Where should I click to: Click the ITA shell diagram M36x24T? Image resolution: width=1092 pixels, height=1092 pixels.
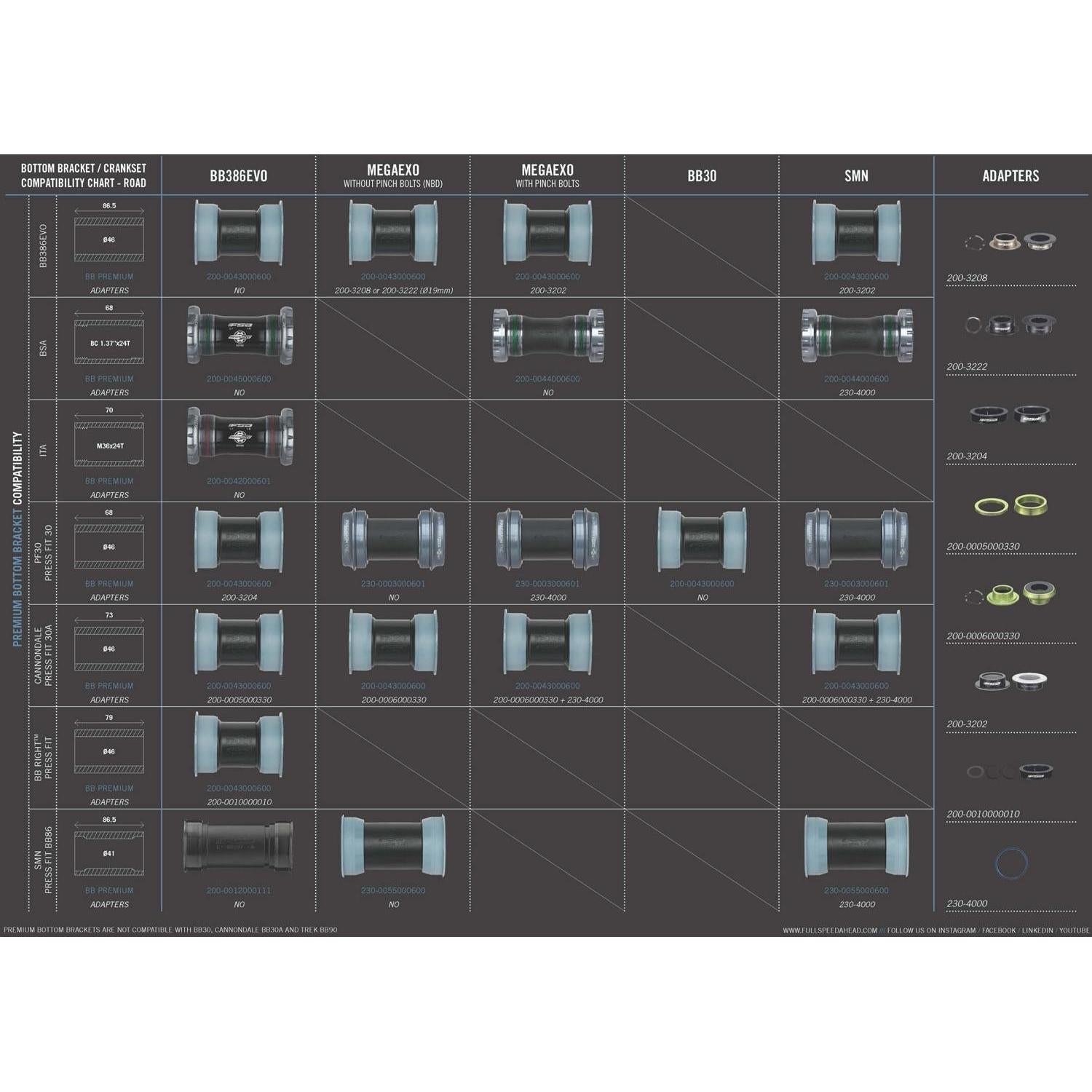[109, 438]
